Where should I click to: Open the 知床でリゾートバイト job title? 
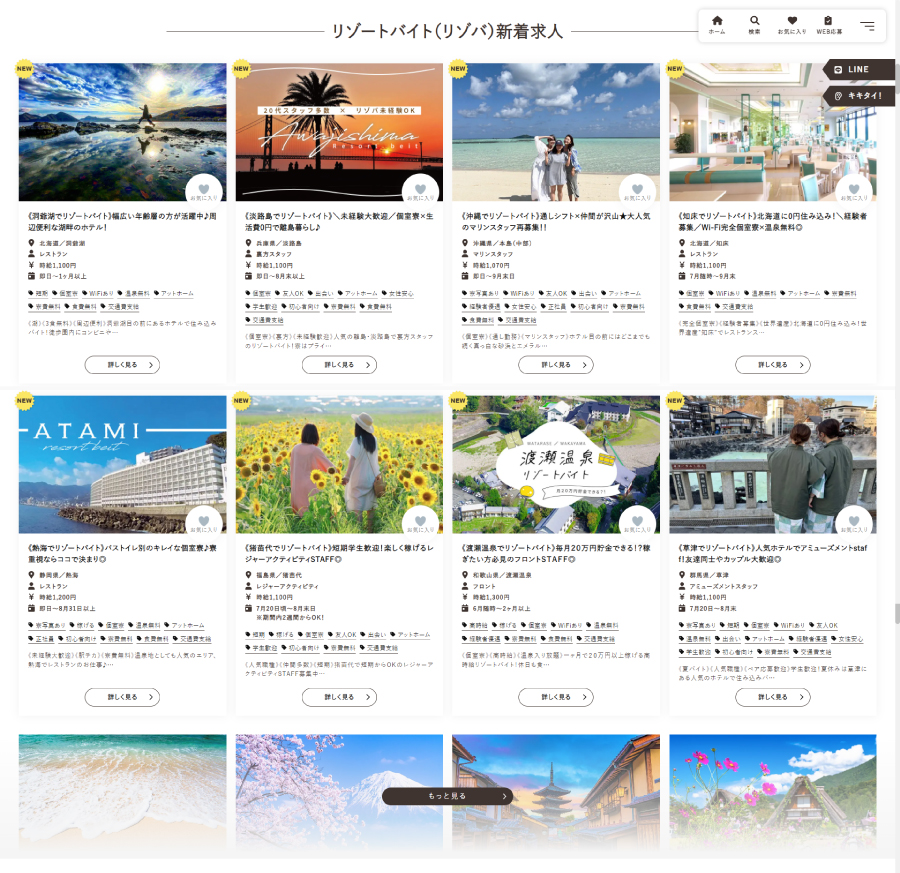pyautogui.click(x=773, y=222)
